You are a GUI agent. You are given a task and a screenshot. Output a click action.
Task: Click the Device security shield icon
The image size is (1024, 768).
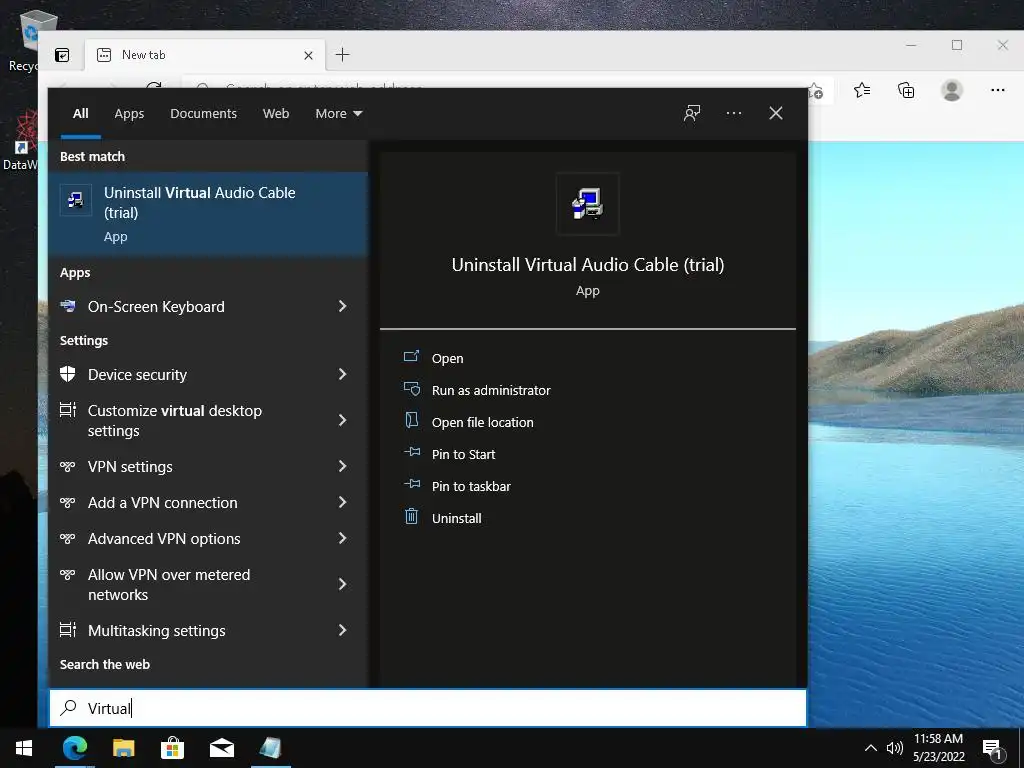coord(67,374)
